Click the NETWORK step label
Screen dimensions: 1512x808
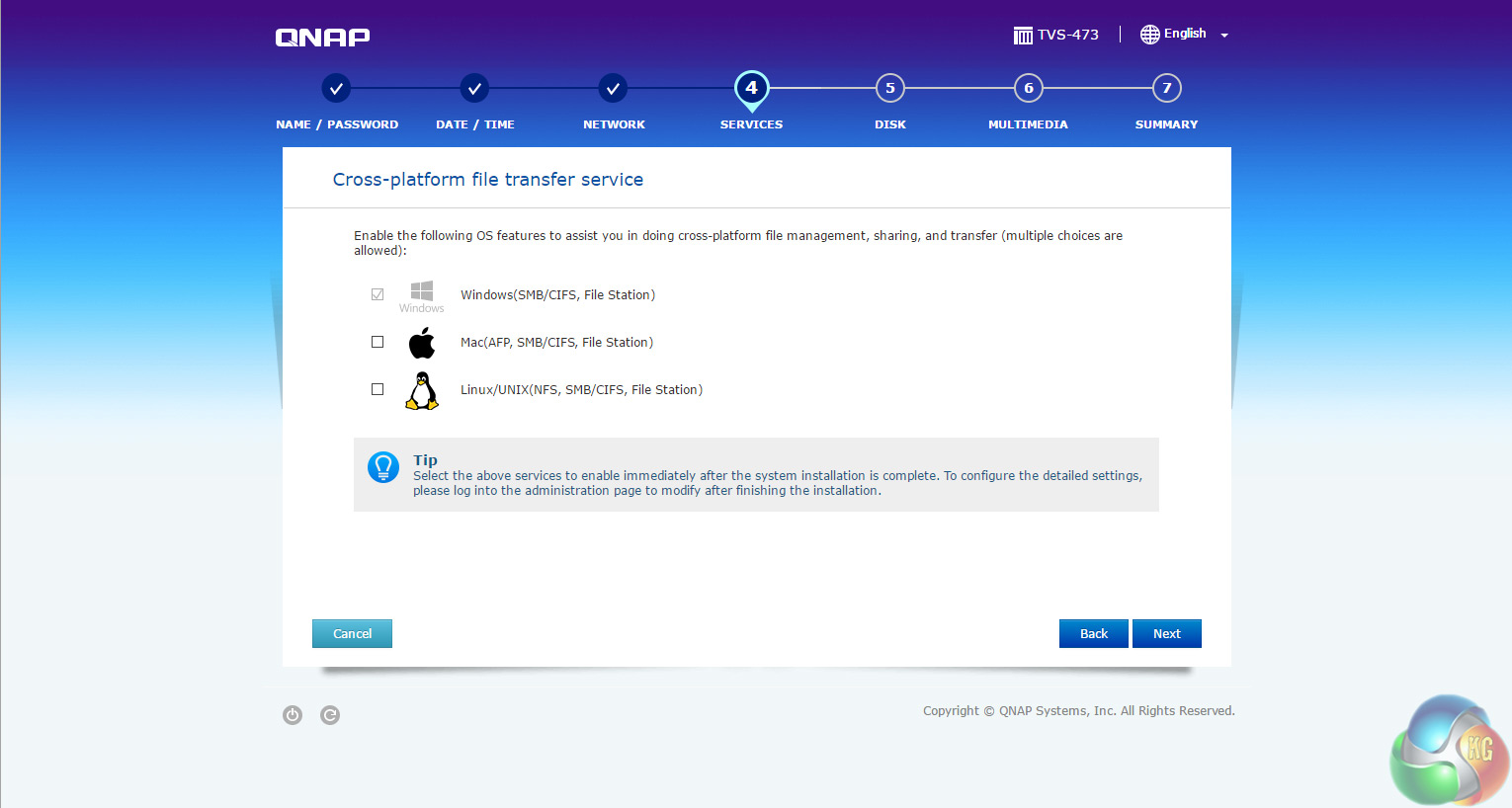coord(614,124)
